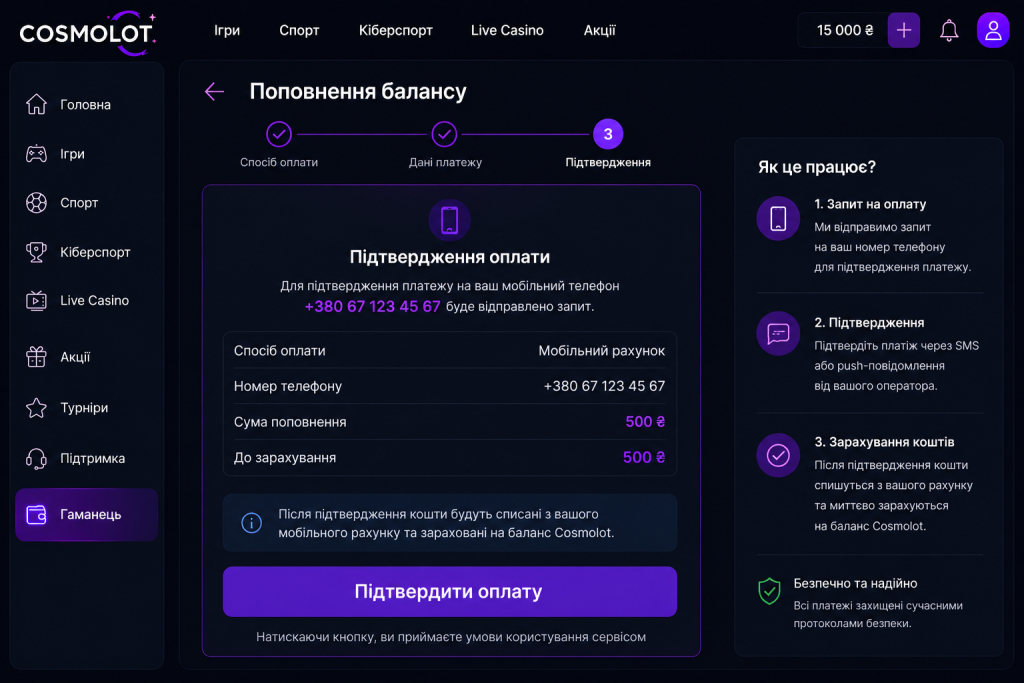Open Кіберспорт in top navigation
Viewport: 1024px width, 683px height.
click(396, 31)
